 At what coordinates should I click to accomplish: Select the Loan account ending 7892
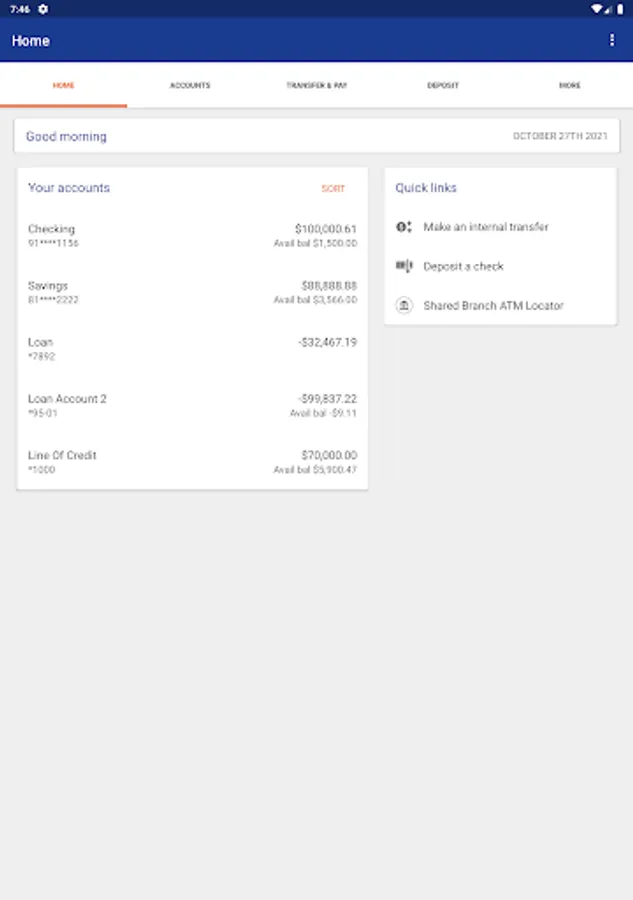pyautogui.click(x=192, y=348)
